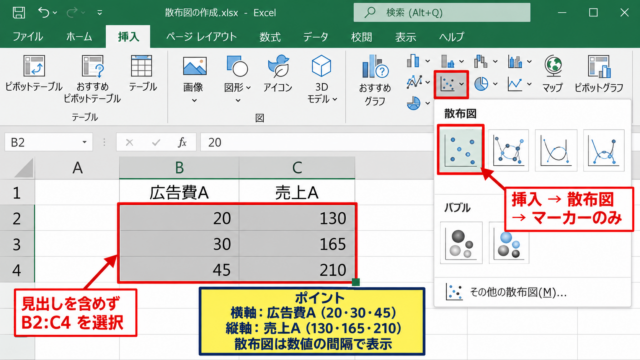Click cell with value 165
The width and height of the screenshot is (640, 360).
(297, 244)
